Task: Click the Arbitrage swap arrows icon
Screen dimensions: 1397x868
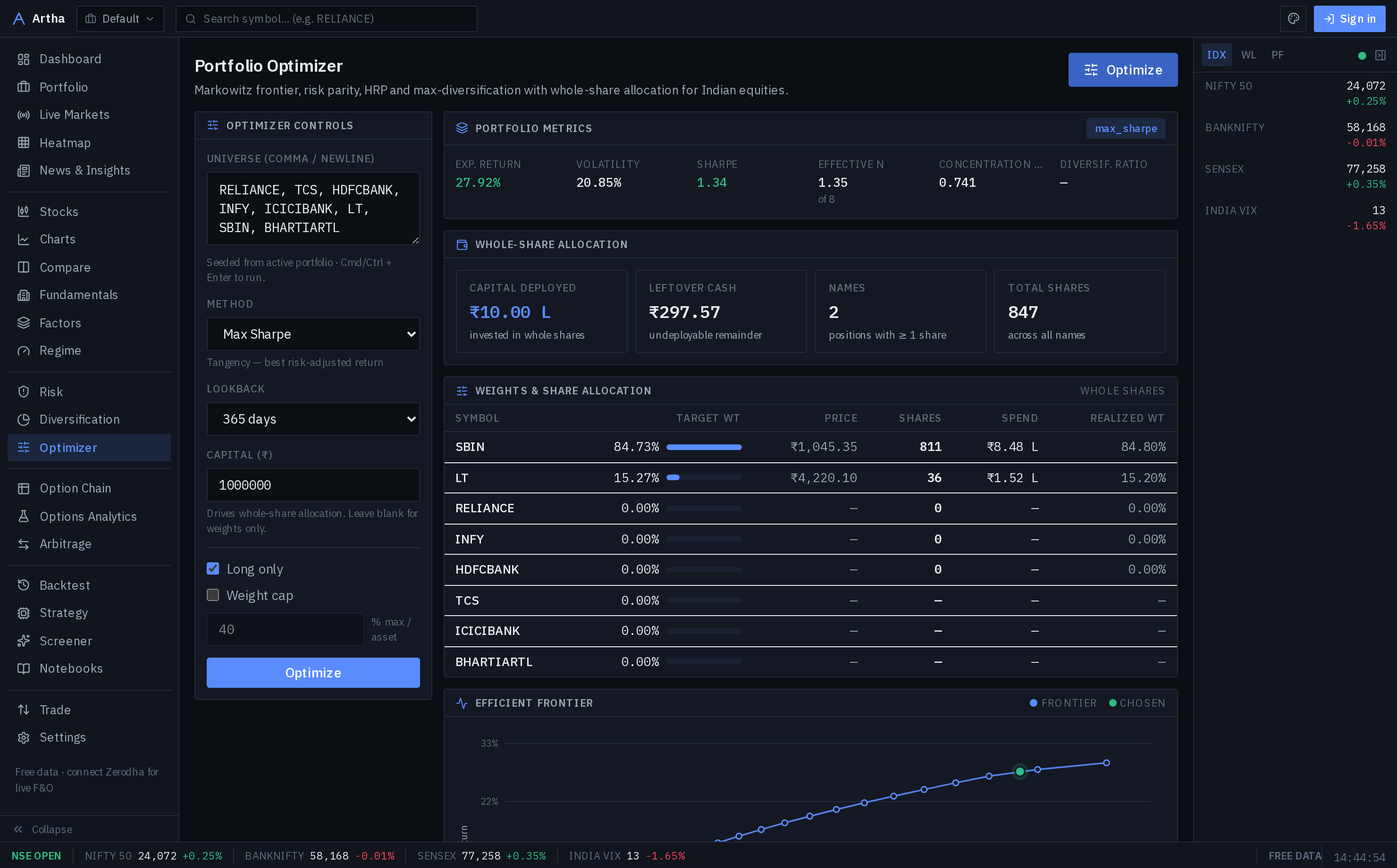Action: [x=24, y=544]
